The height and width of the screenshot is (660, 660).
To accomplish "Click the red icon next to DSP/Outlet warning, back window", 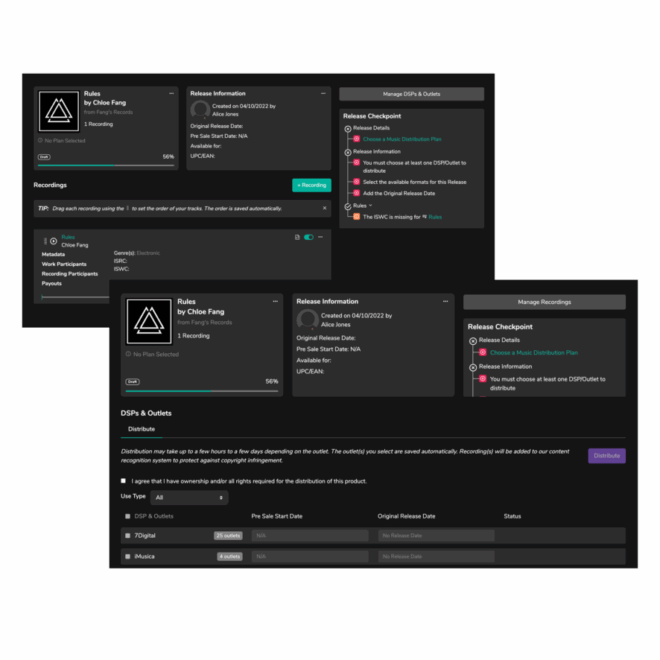I will point(357,162).
